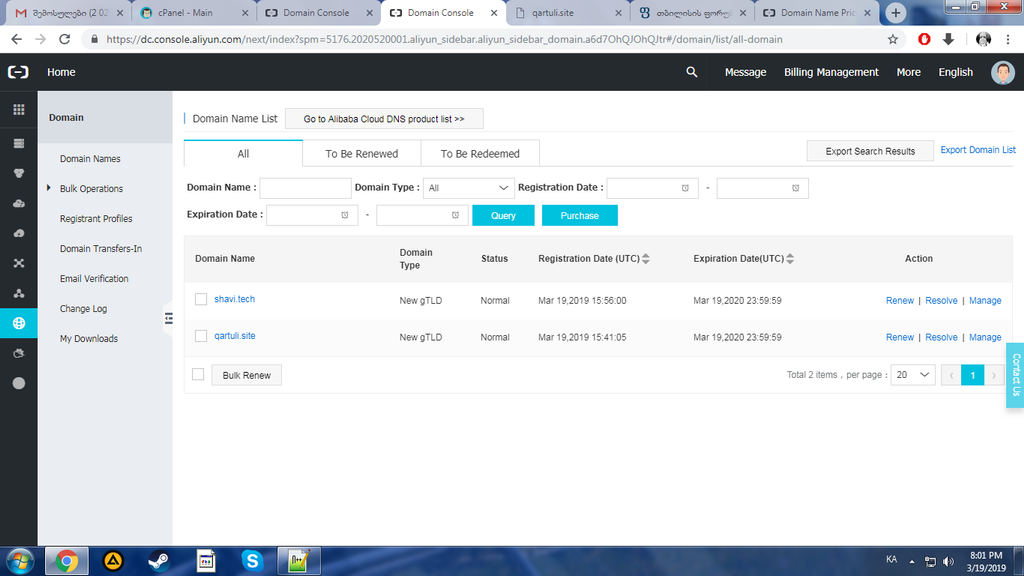Sort by Expiration Date arrows
Image resolution: width=1024 pixels, height=576 pixels.
click(790, 259)
